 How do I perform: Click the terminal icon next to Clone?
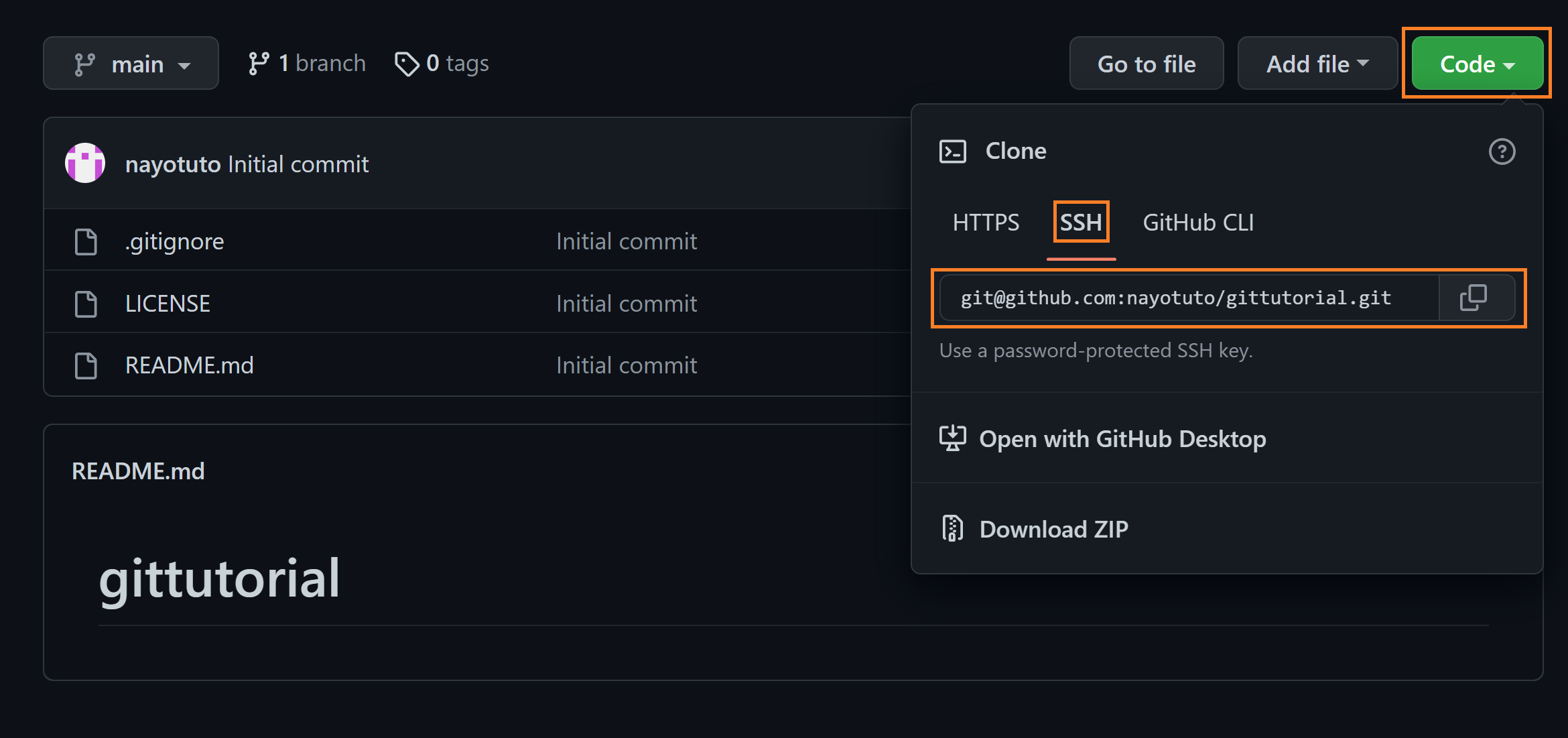coord(952,151)
